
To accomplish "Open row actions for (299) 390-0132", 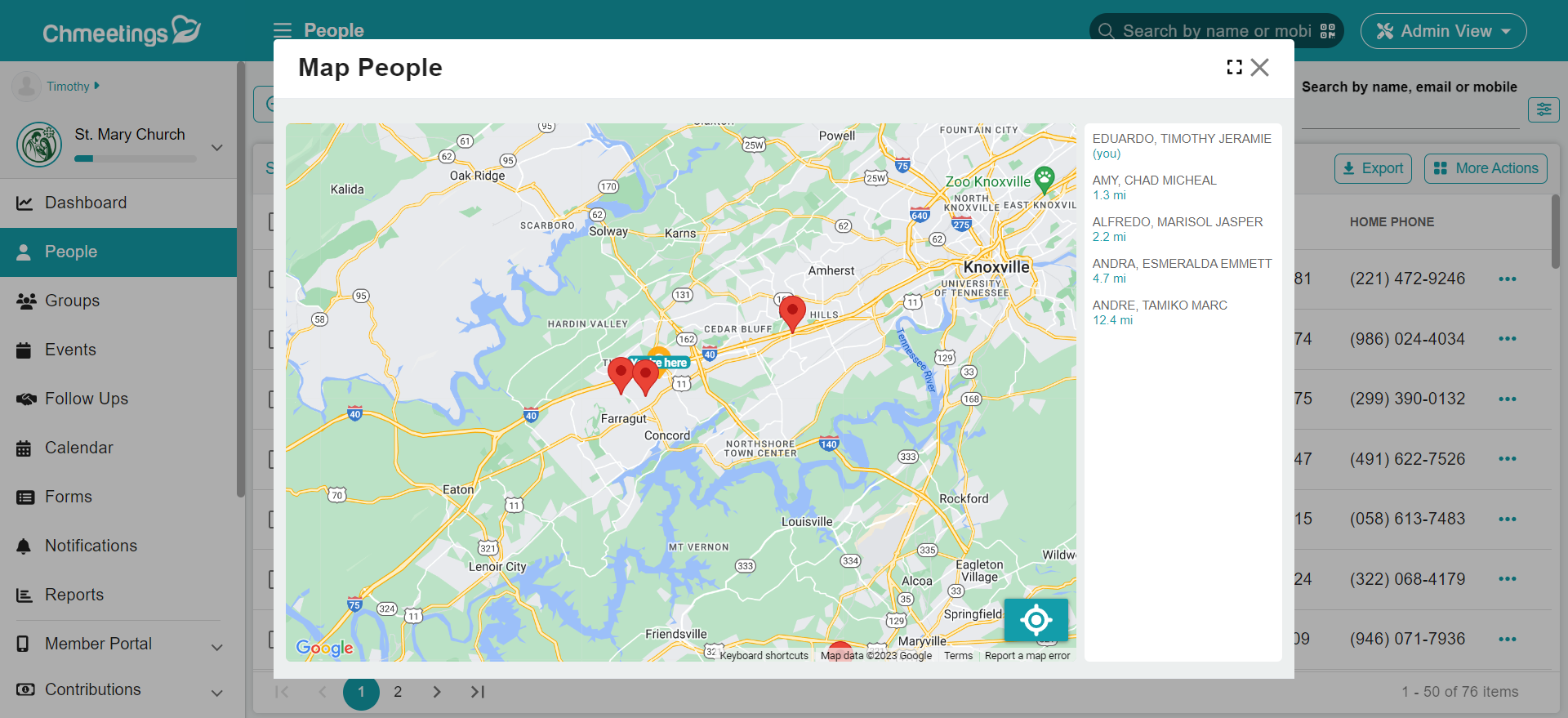I will coord(1508,399).
